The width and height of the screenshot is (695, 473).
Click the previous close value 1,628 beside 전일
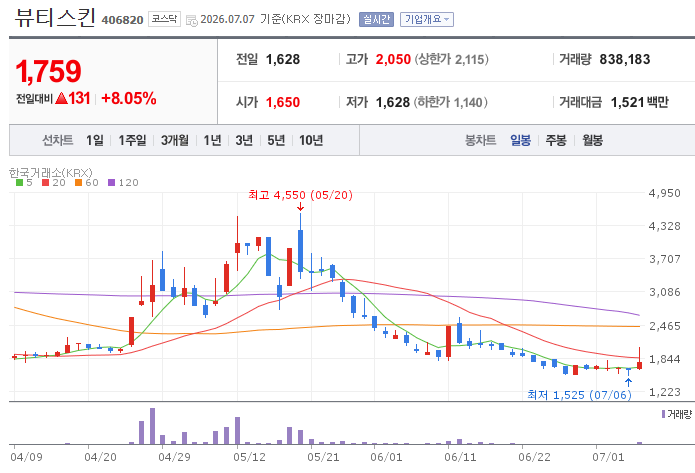click(283, 59)
